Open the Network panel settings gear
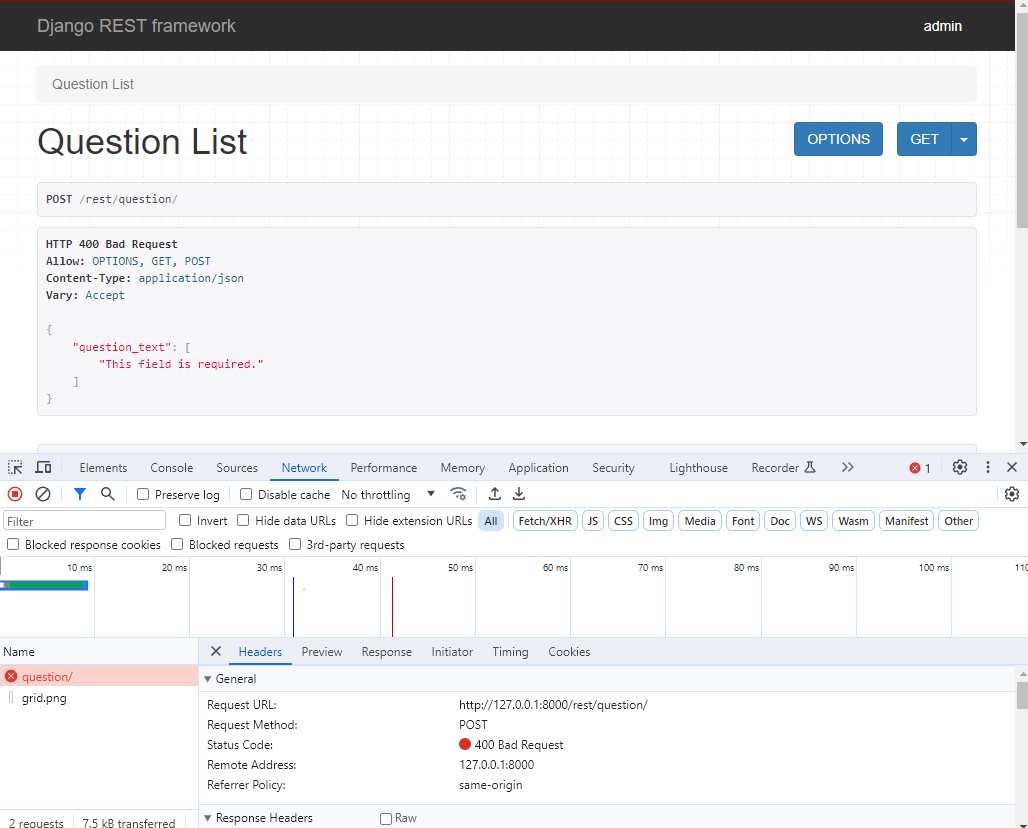Viewport: 1028px width, 828px height. click(x=1012, y=494)
